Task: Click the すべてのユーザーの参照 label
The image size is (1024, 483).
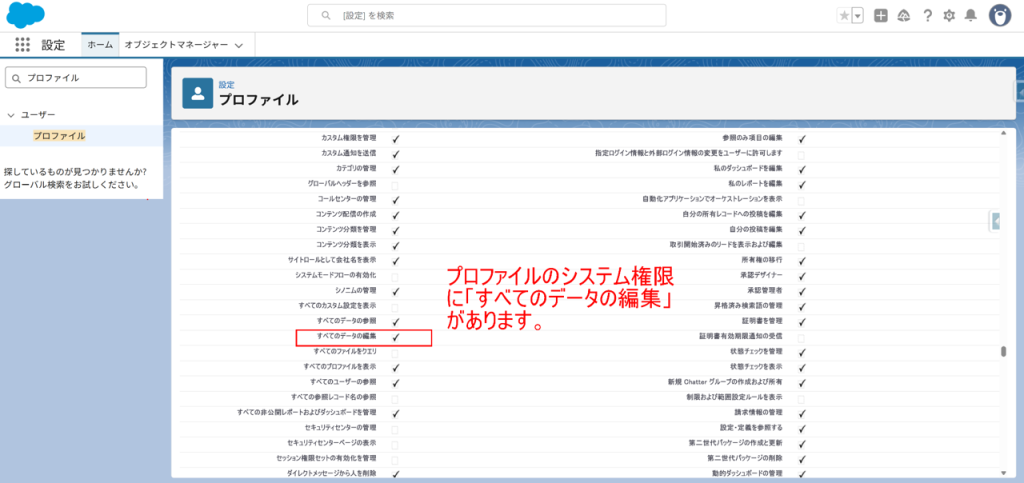Action: coord(344,381)
